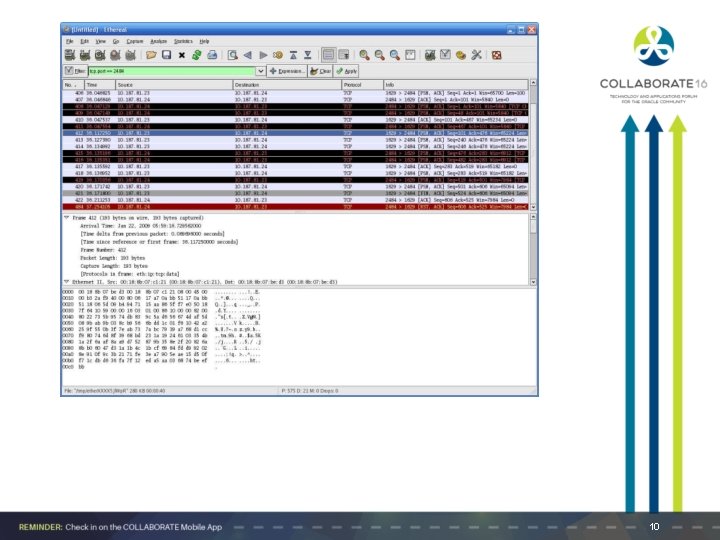
Task: Click packet details pane scrollbar down arrow
Action: coord(533,282)
